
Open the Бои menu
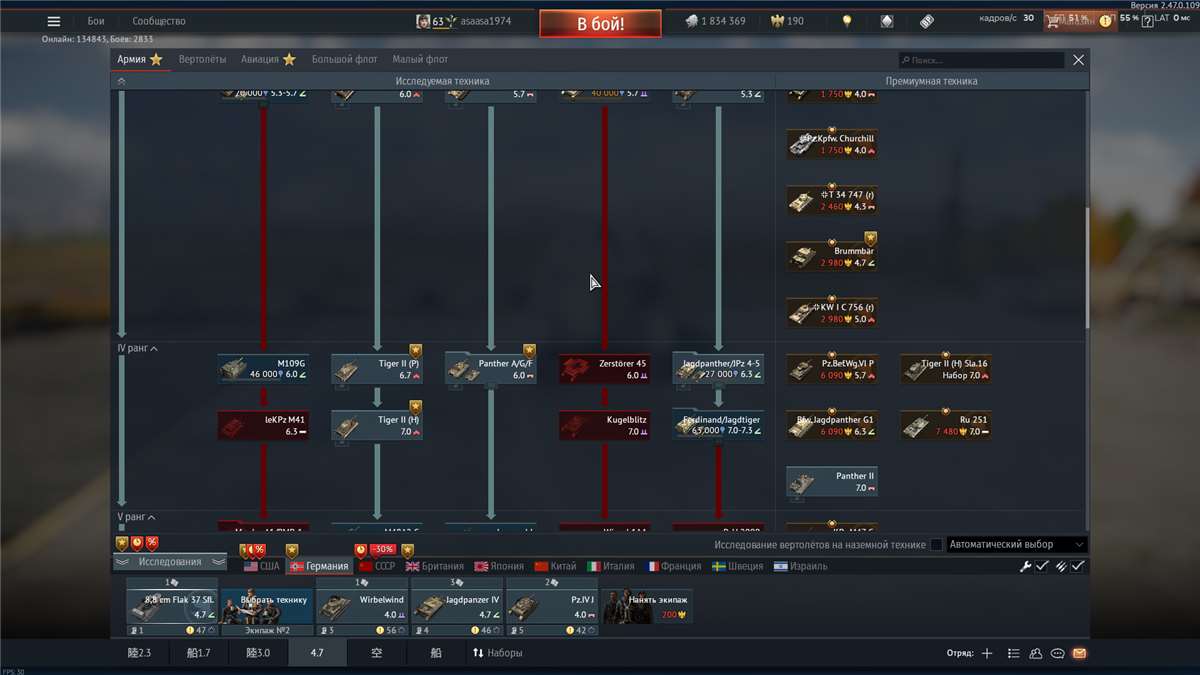click(x=96, y=21)
